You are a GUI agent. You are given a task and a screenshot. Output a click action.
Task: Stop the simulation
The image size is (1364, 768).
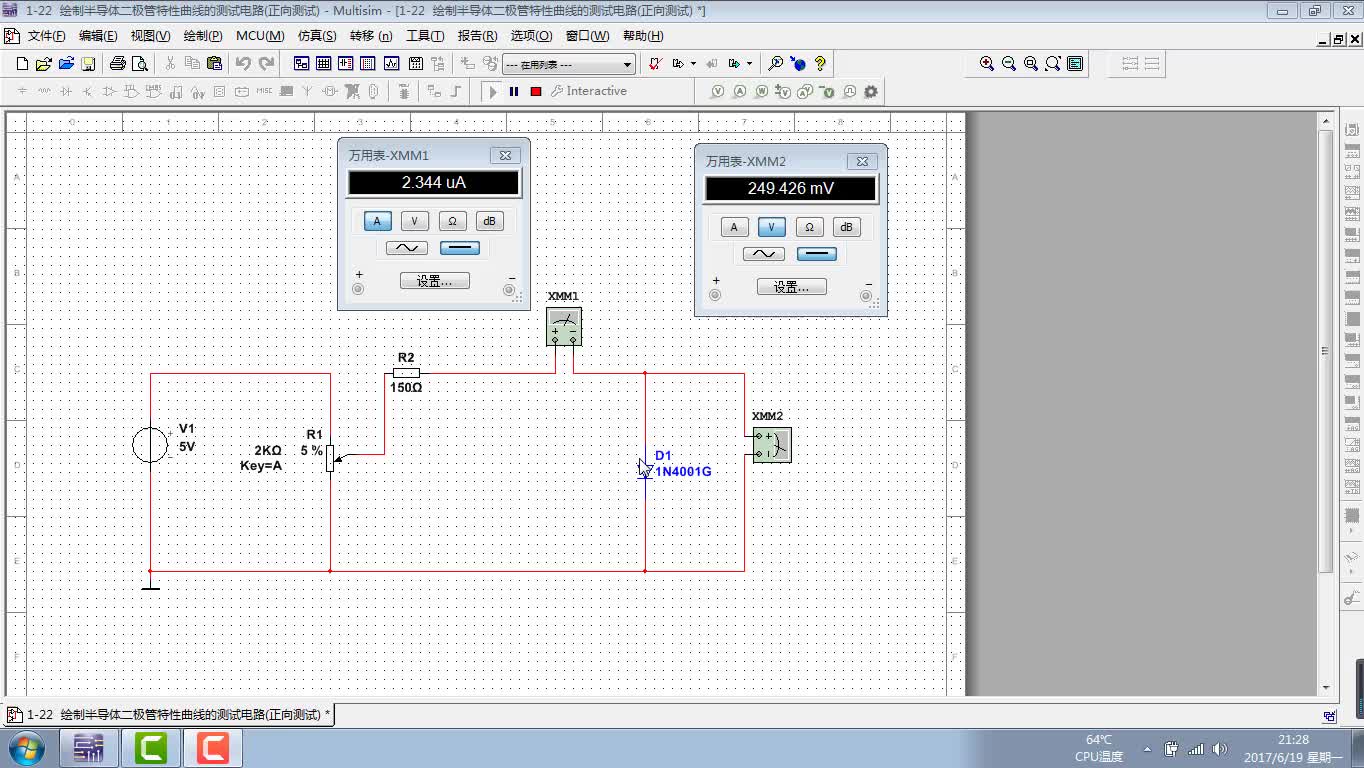(536, 91)
